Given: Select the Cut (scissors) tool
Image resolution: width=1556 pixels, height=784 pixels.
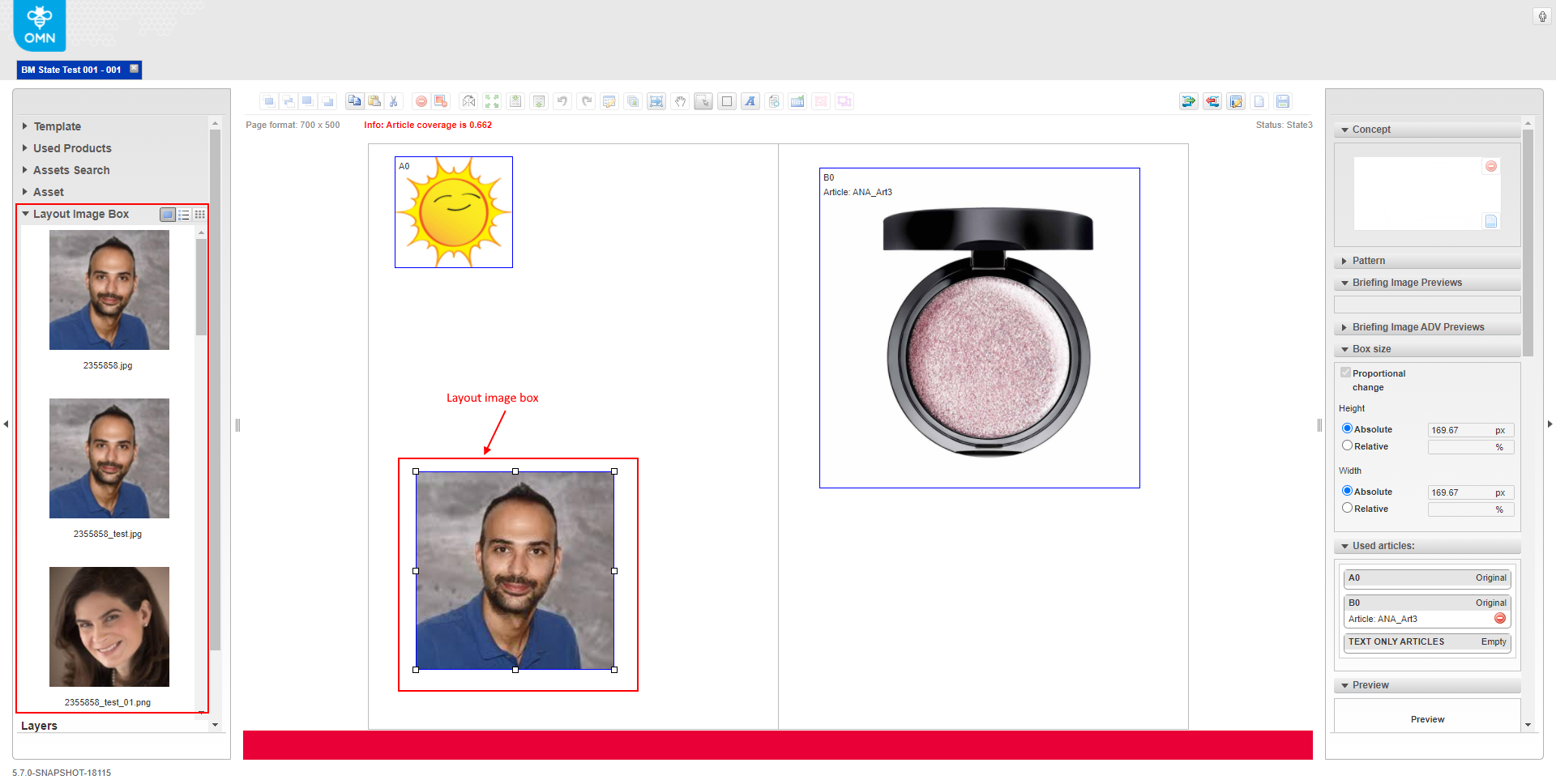Looking at the screenshot, I should coord(394,101).
